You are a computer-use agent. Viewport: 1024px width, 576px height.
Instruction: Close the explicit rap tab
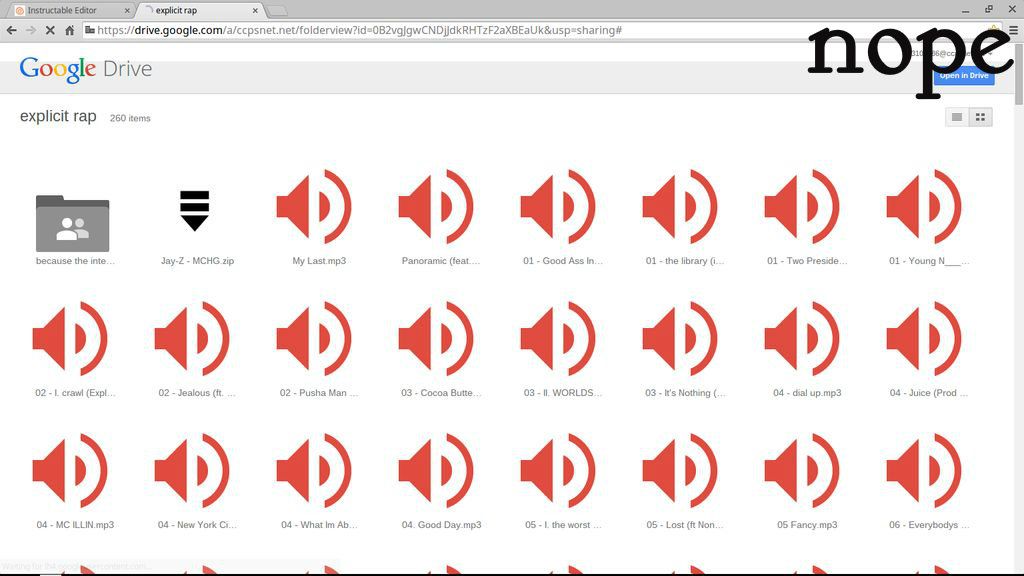point(255,10)
